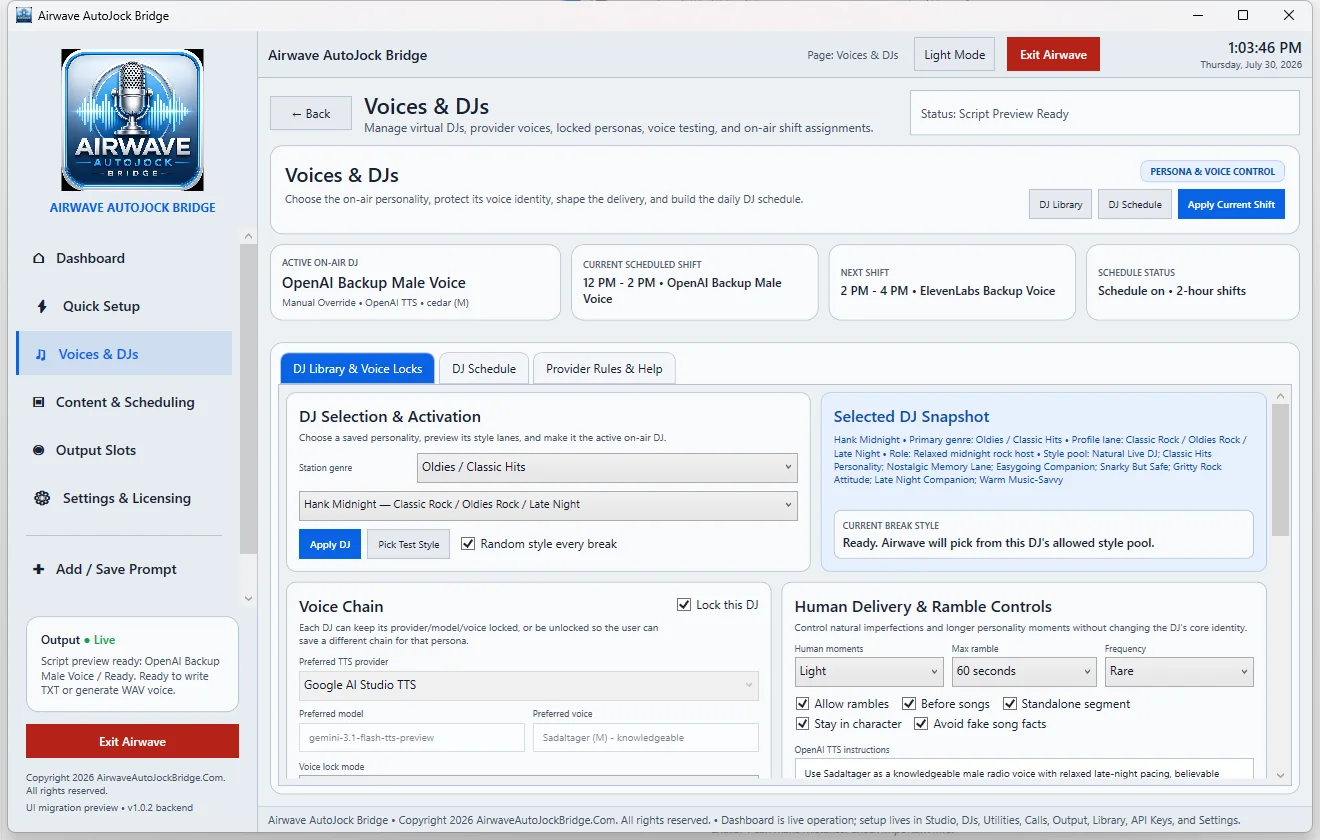Toggle the Stay in character checkbox

click(803, 724)
